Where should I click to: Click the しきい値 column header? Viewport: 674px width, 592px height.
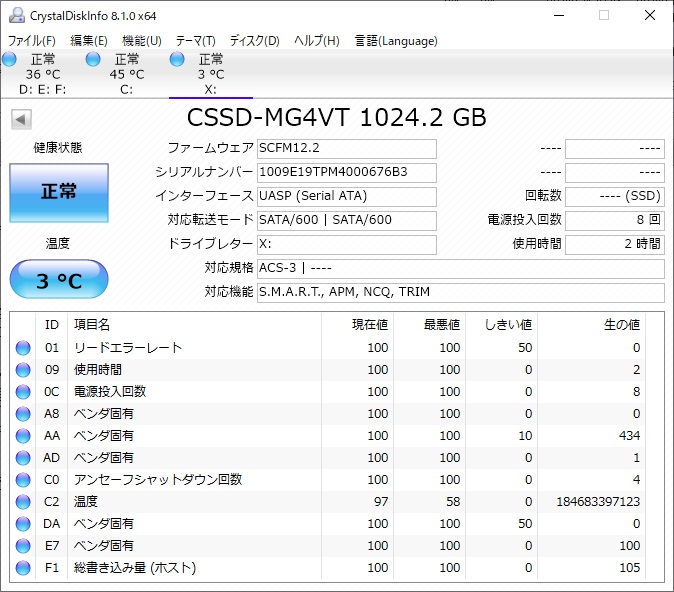(x=502, y=325)
